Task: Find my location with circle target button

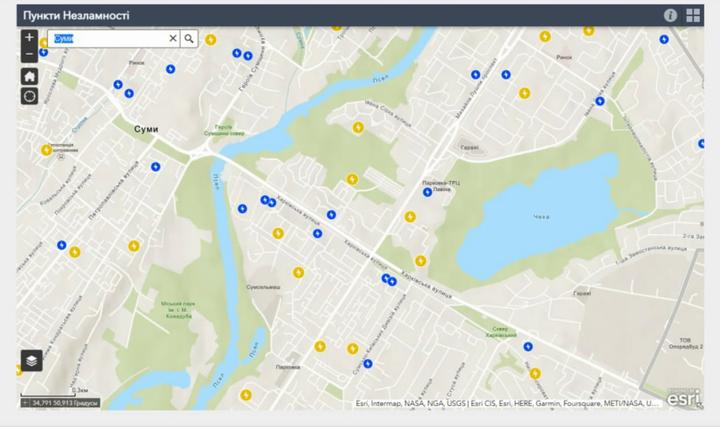Action: point(29,96)
